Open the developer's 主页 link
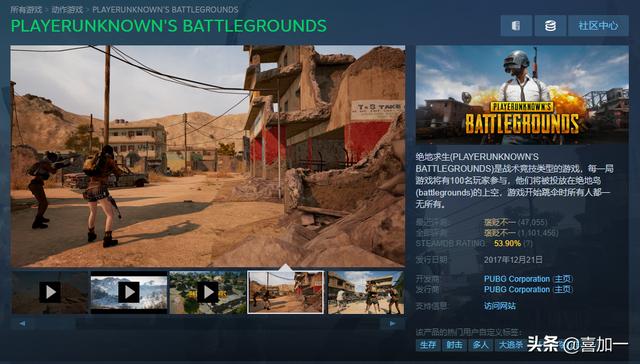The height and width of the screenshot is (364, 640). click(562, 279)
